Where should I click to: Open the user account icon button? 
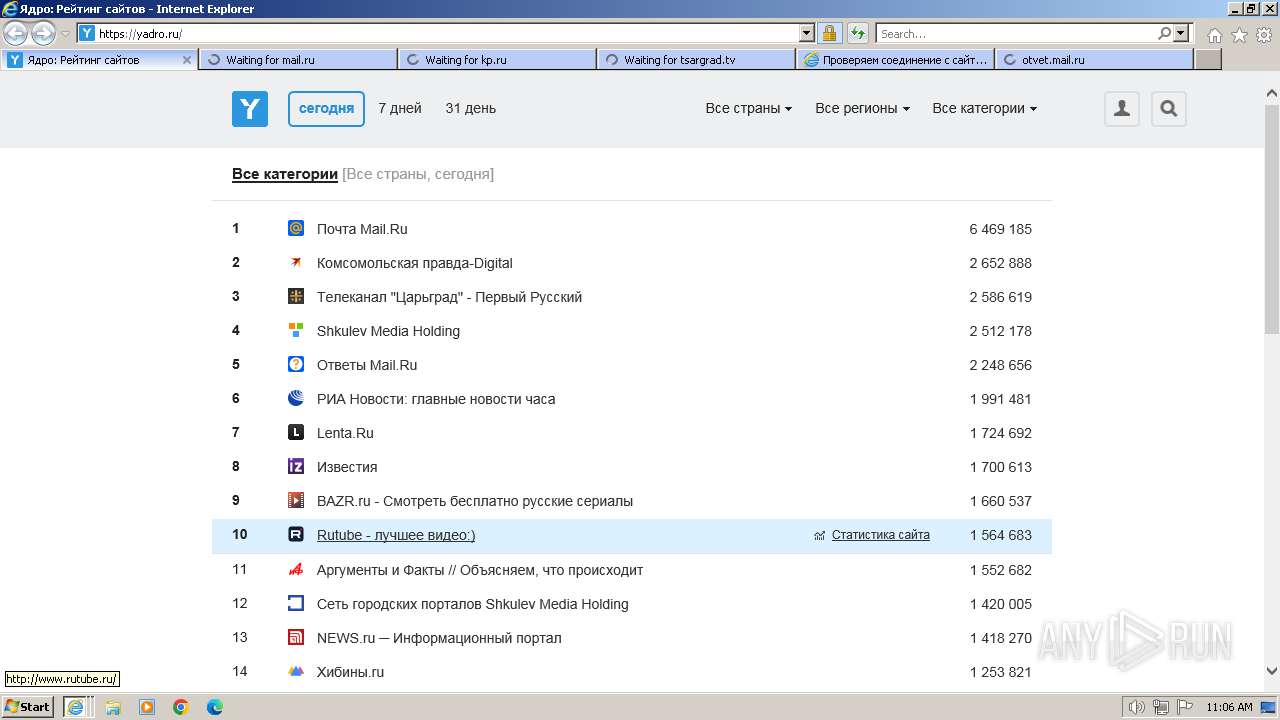point(1122,109)
